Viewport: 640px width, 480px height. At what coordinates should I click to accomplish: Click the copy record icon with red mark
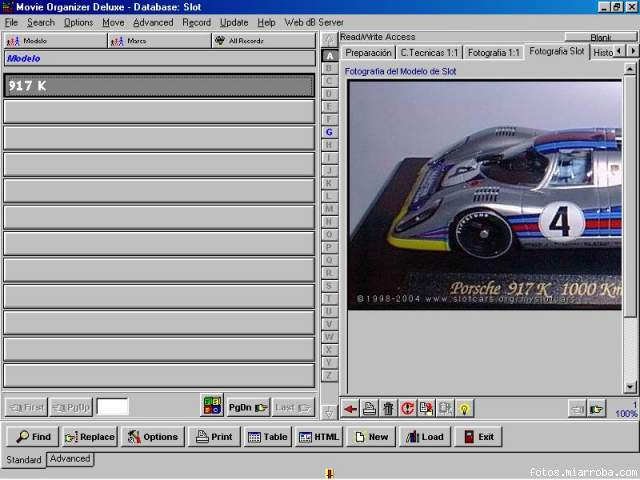coord(426,408)
